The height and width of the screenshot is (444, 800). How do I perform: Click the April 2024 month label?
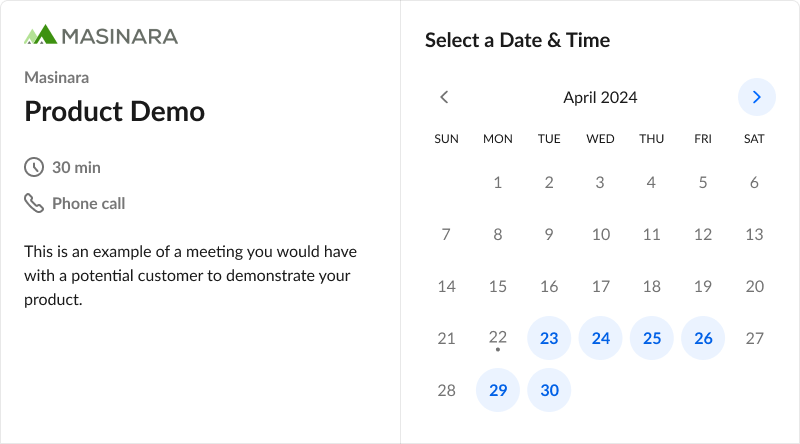coord(600,97)
